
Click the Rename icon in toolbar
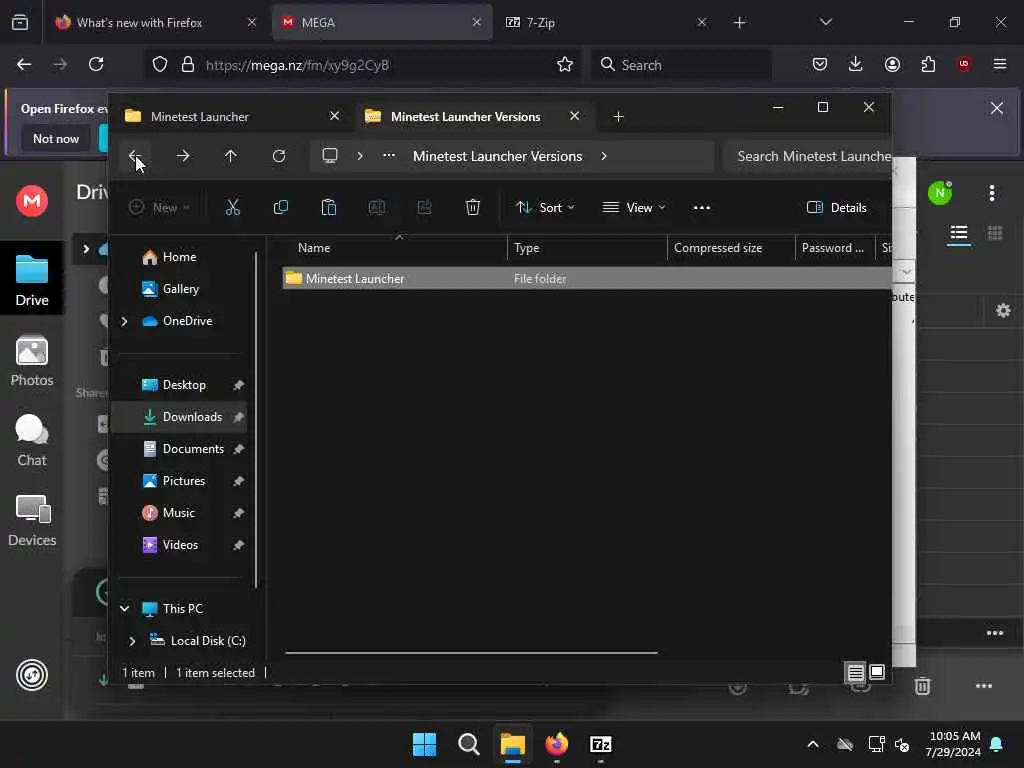(377, 208)
